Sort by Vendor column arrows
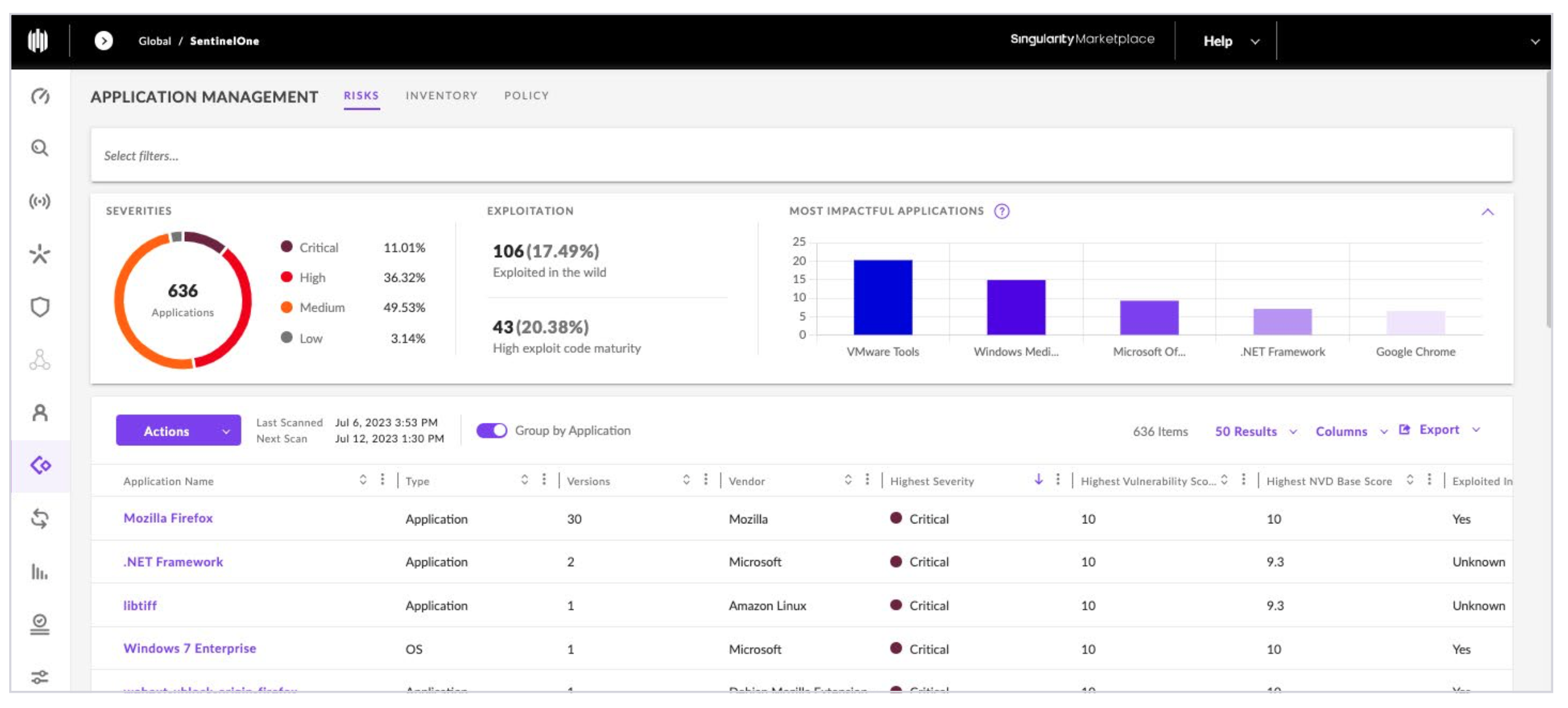1568x708 pixels. tap(848, 480)
